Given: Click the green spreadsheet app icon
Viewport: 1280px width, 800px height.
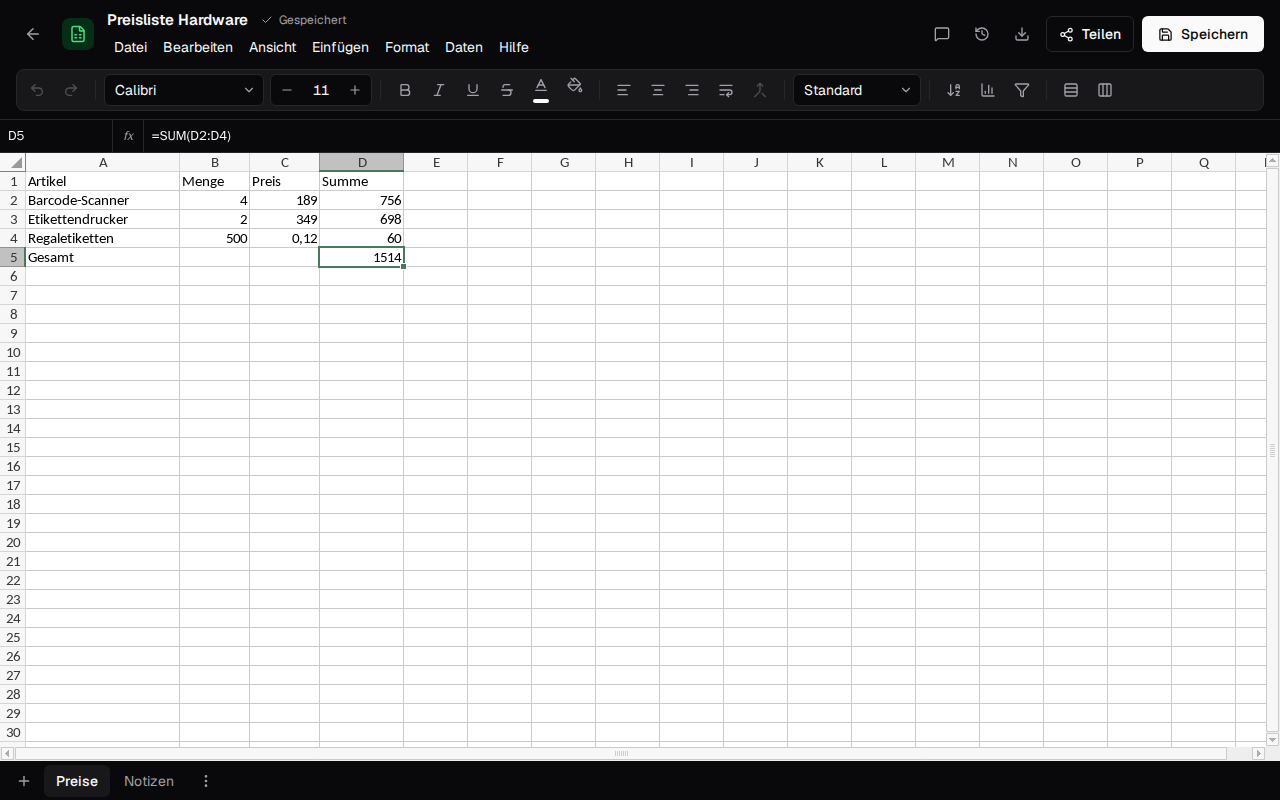Looking at the screenshot, I should [x=78, y=34].
